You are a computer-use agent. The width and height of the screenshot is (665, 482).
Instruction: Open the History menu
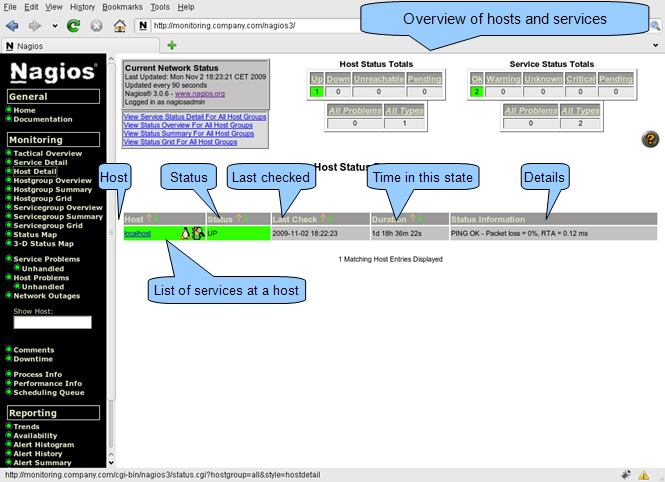[x=82, y=7]
